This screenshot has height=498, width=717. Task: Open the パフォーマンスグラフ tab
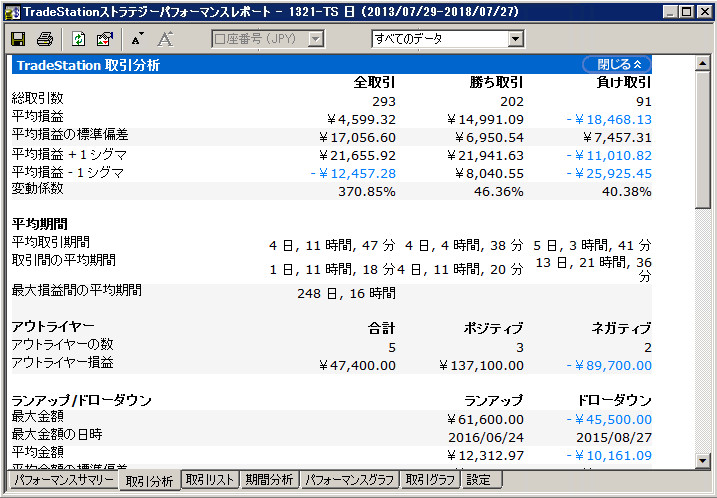(x=349, y=480)
